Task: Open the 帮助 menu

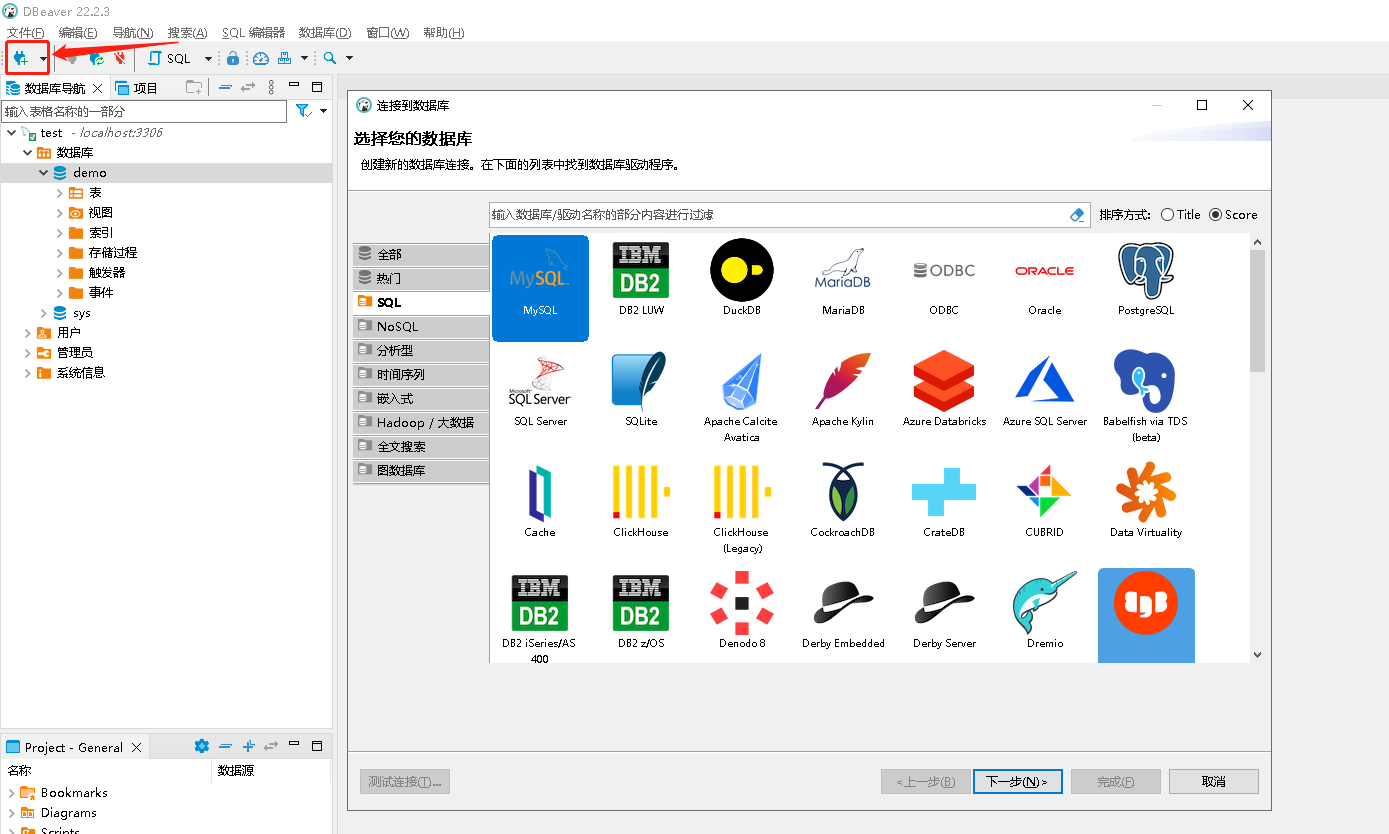Action: coord(444,33)
